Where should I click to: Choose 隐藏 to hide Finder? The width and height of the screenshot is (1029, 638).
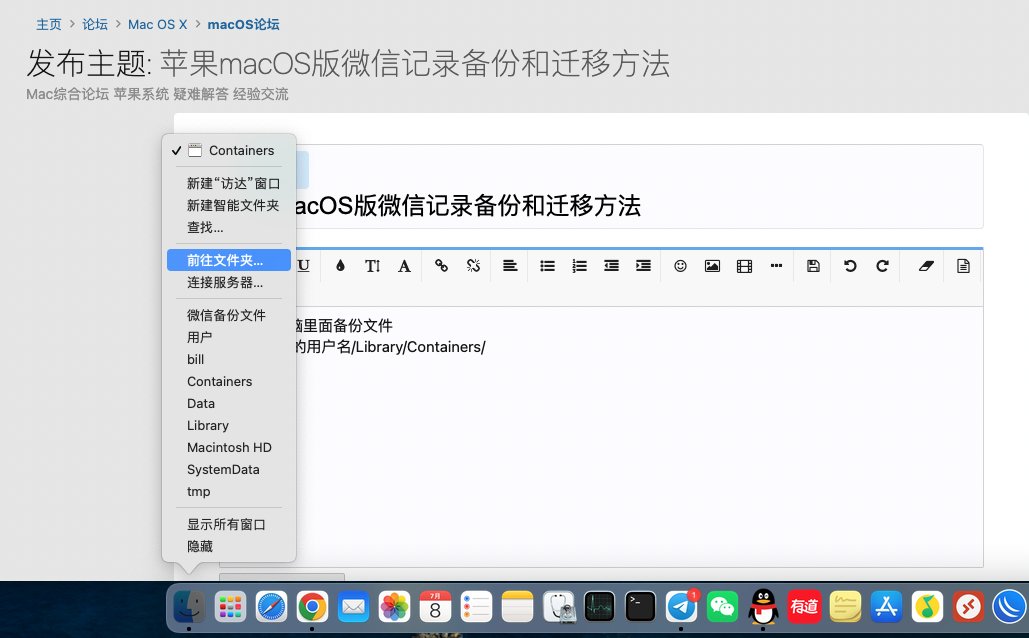click(x=229, y=546)
